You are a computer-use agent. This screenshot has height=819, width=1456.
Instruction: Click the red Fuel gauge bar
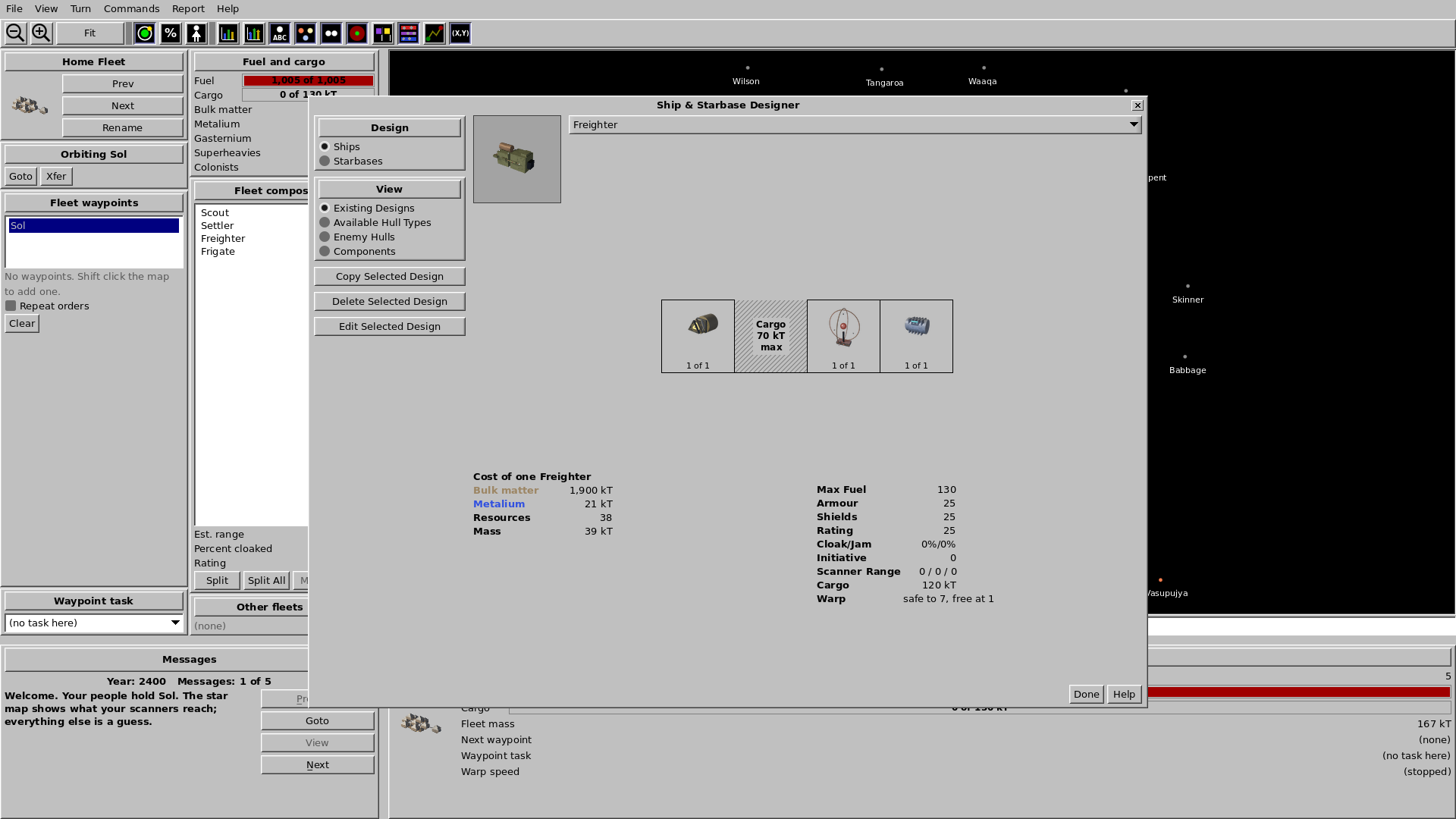(309, 80)
